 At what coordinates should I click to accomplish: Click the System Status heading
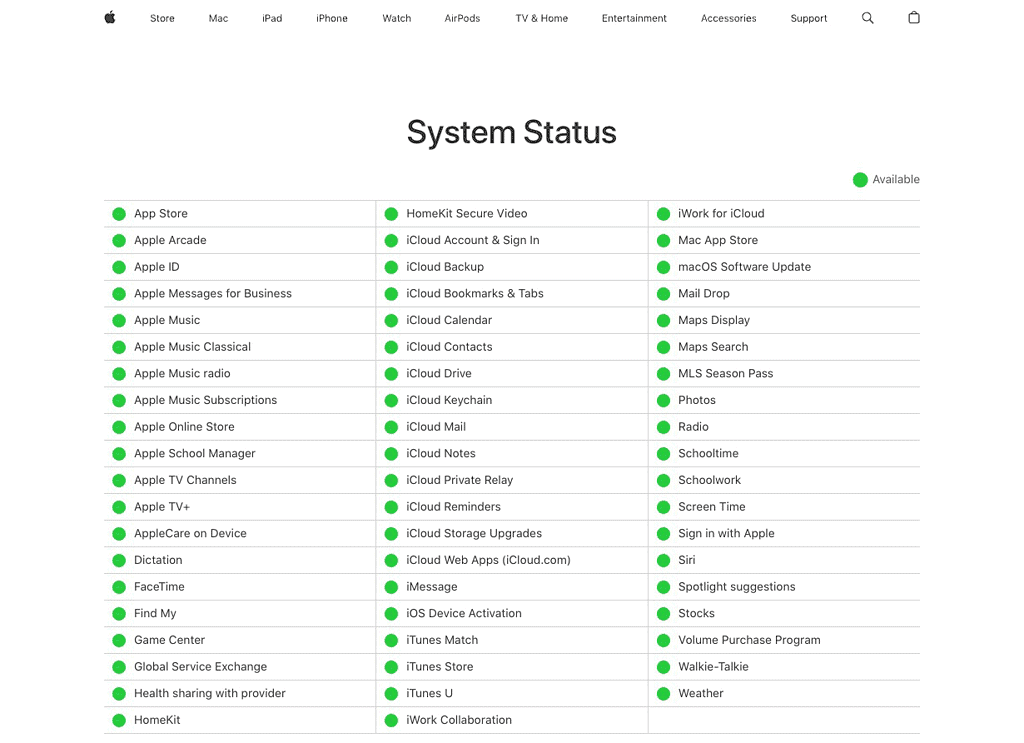511,132
